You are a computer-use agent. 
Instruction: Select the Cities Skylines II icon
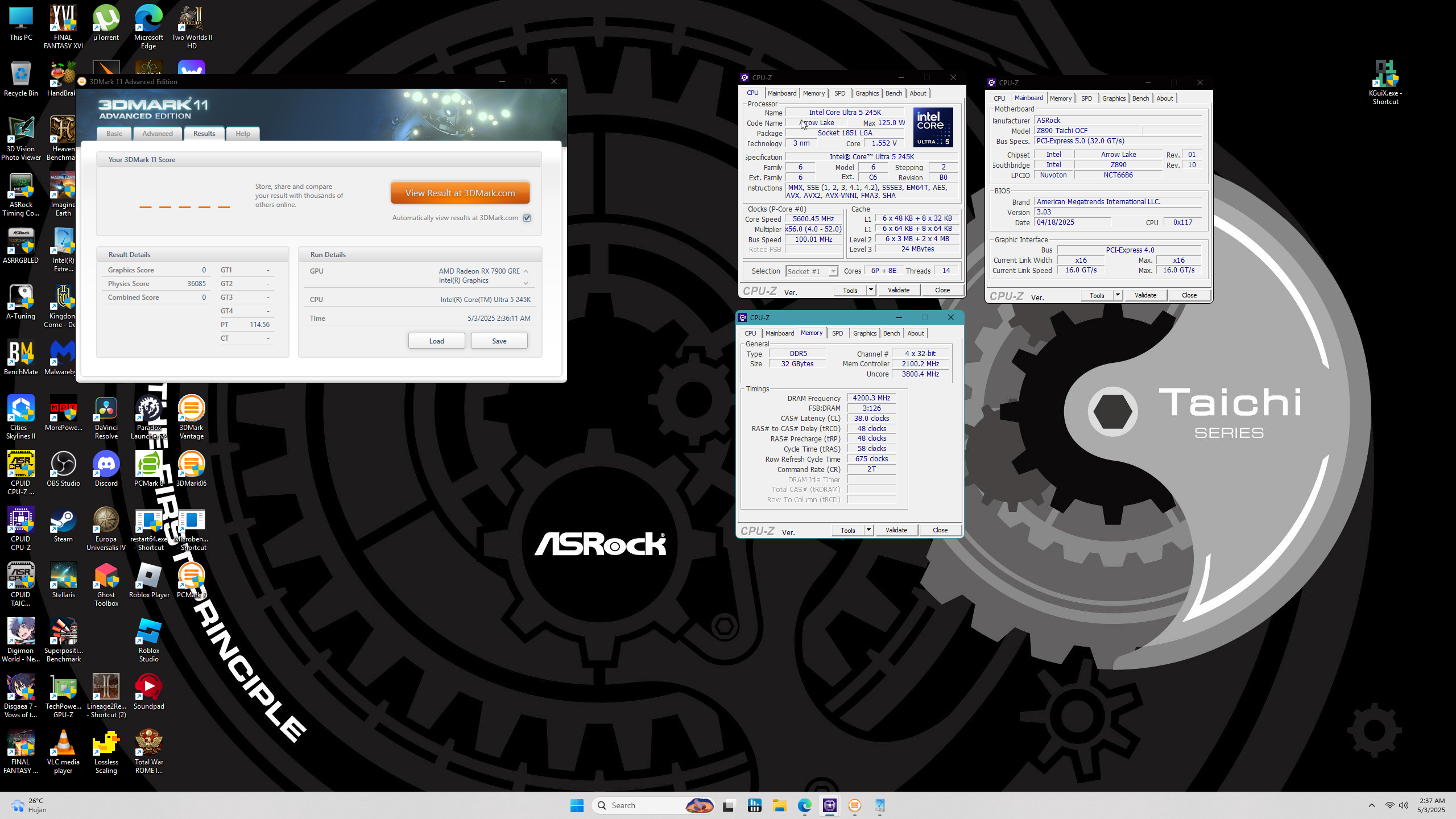click(x=21, y=418)
